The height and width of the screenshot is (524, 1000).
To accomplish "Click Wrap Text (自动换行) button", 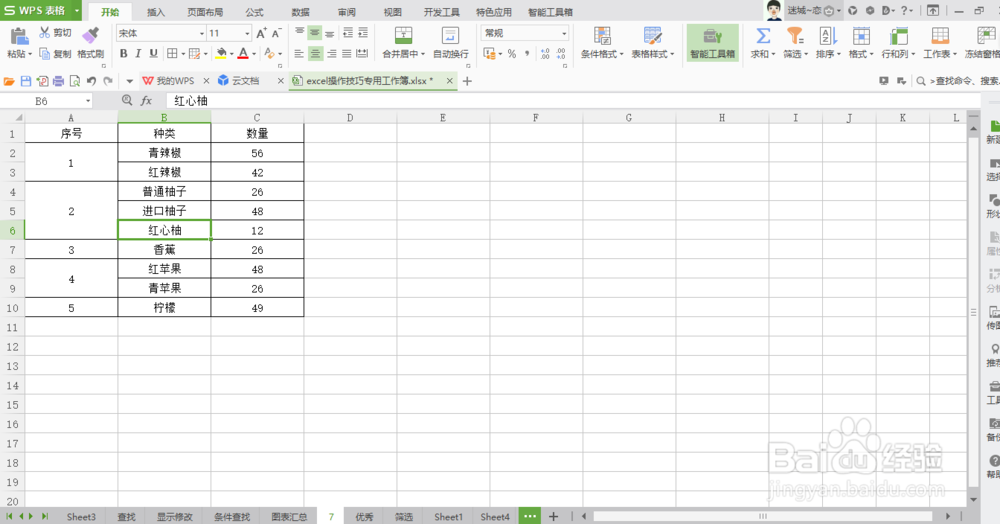I will [x=450, y=43].
